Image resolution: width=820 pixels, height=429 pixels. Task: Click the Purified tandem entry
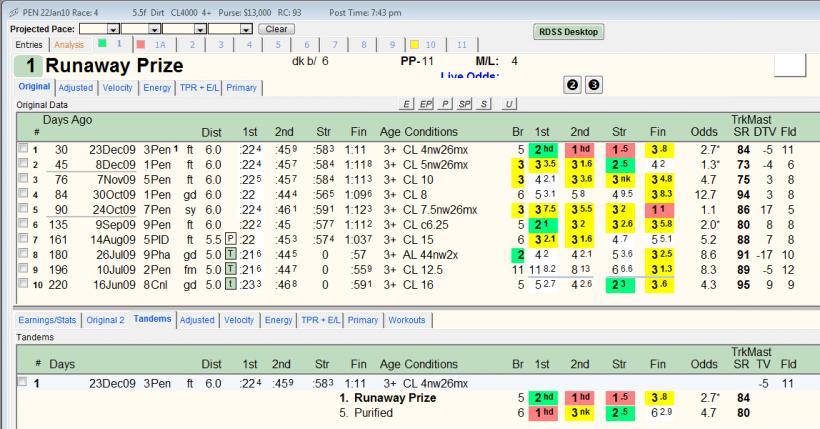click(x=373, y=412)
